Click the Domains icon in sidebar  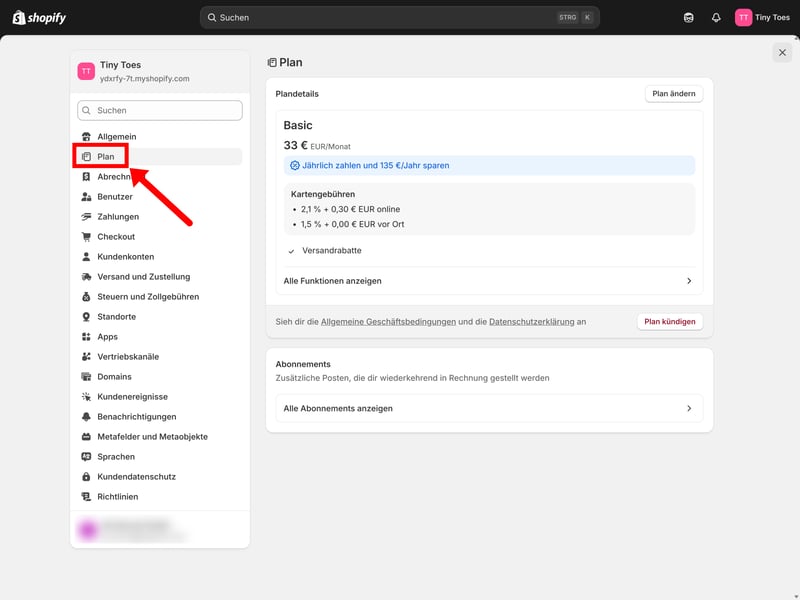[x=86, y=377]
